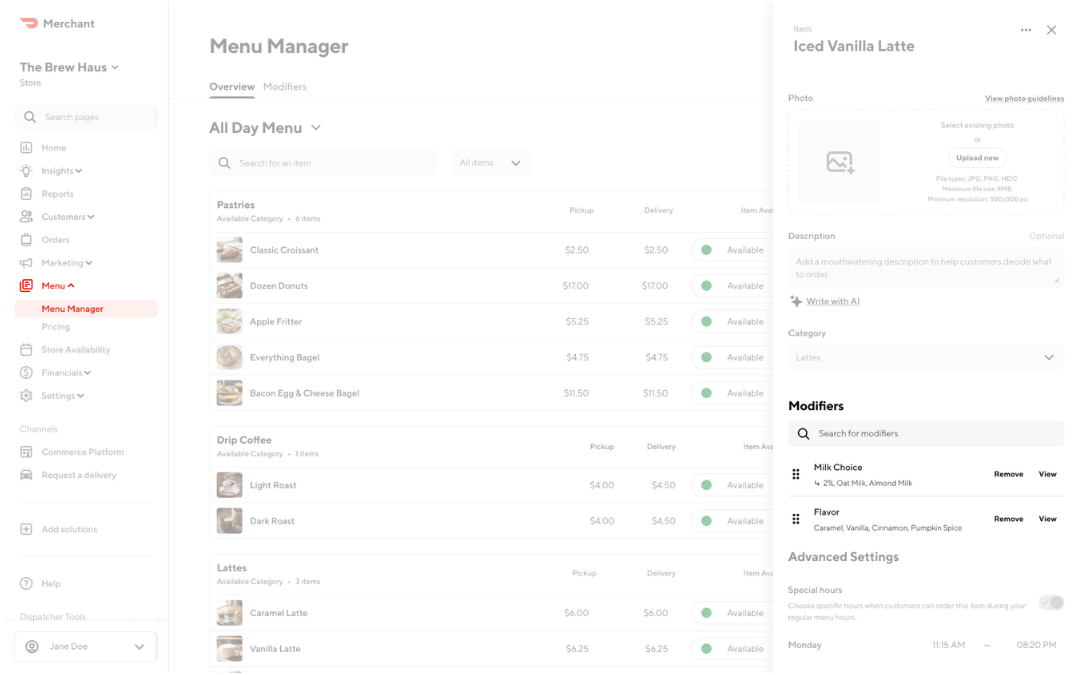Click the Milk Choice drag handle icon
1080x675 pixels.
click(x=796, y=474)
